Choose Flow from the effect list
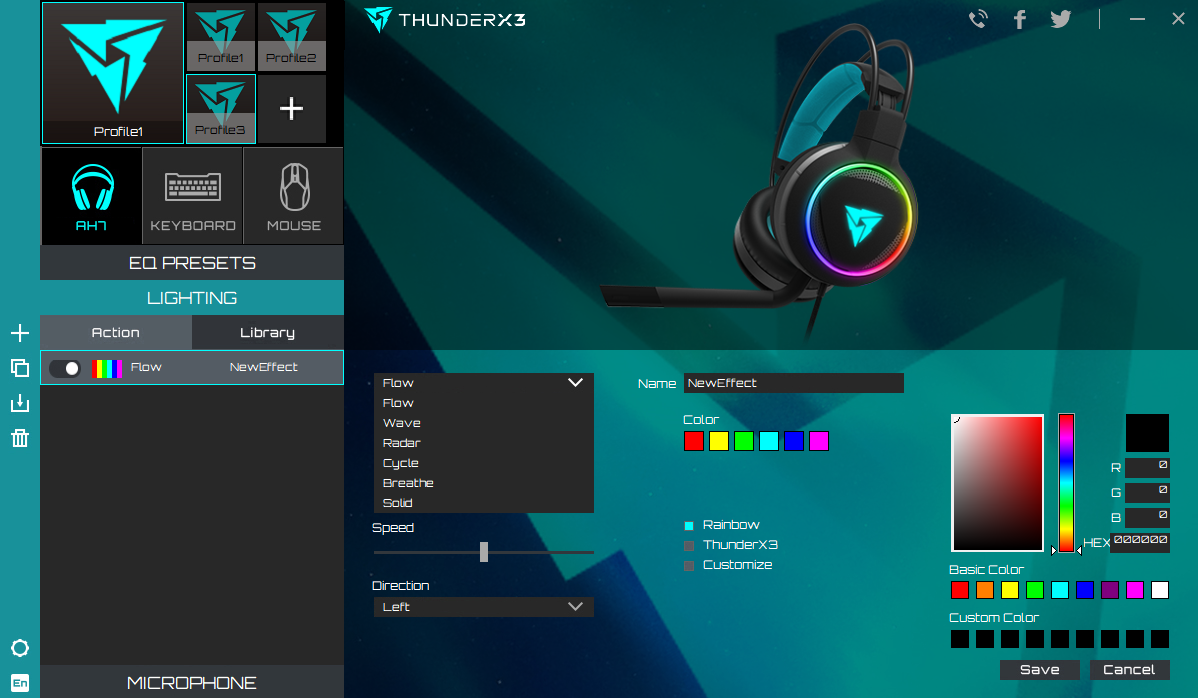Image resolution: width=1198 pixels, height=698 pixels. (x=484, y=402)
